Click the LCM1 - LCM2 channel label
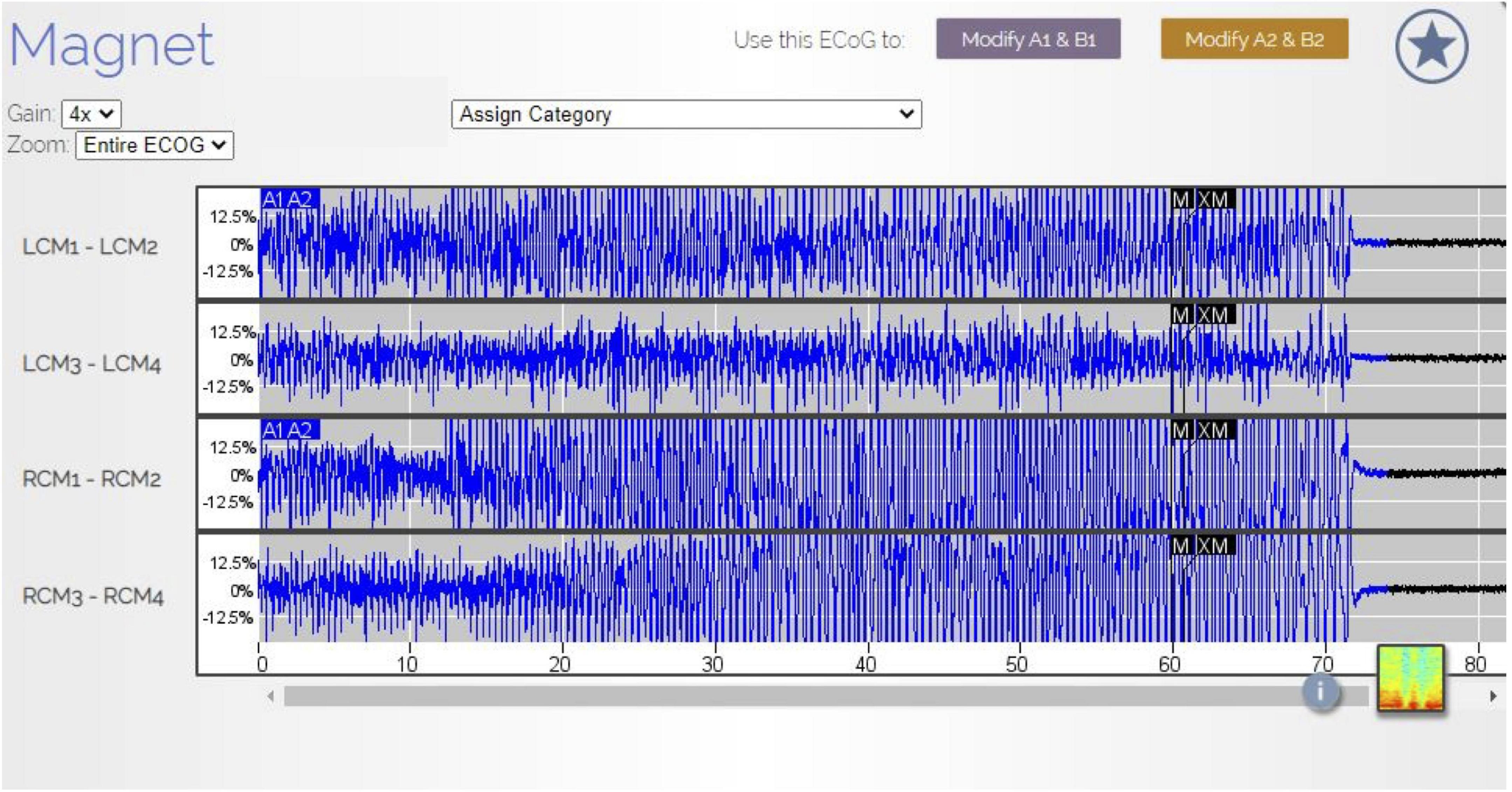1512x792 pixels. 90,246
